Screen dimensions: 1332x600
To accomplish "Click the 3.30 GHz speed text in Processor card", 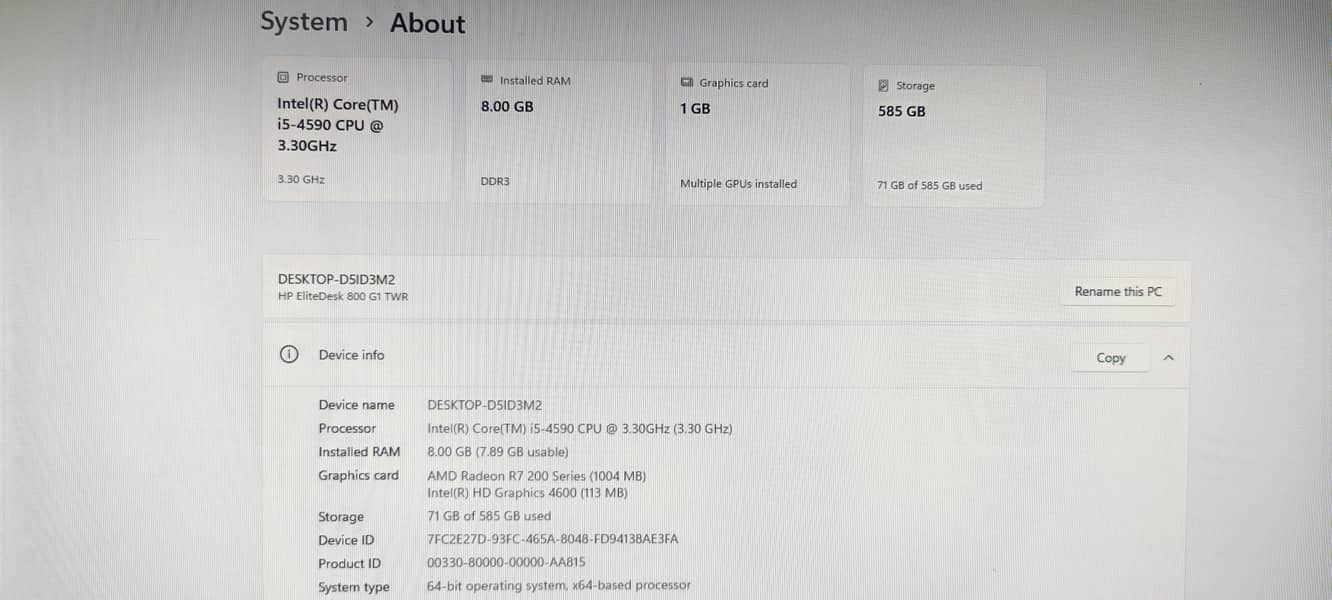I will pos(301,180).
